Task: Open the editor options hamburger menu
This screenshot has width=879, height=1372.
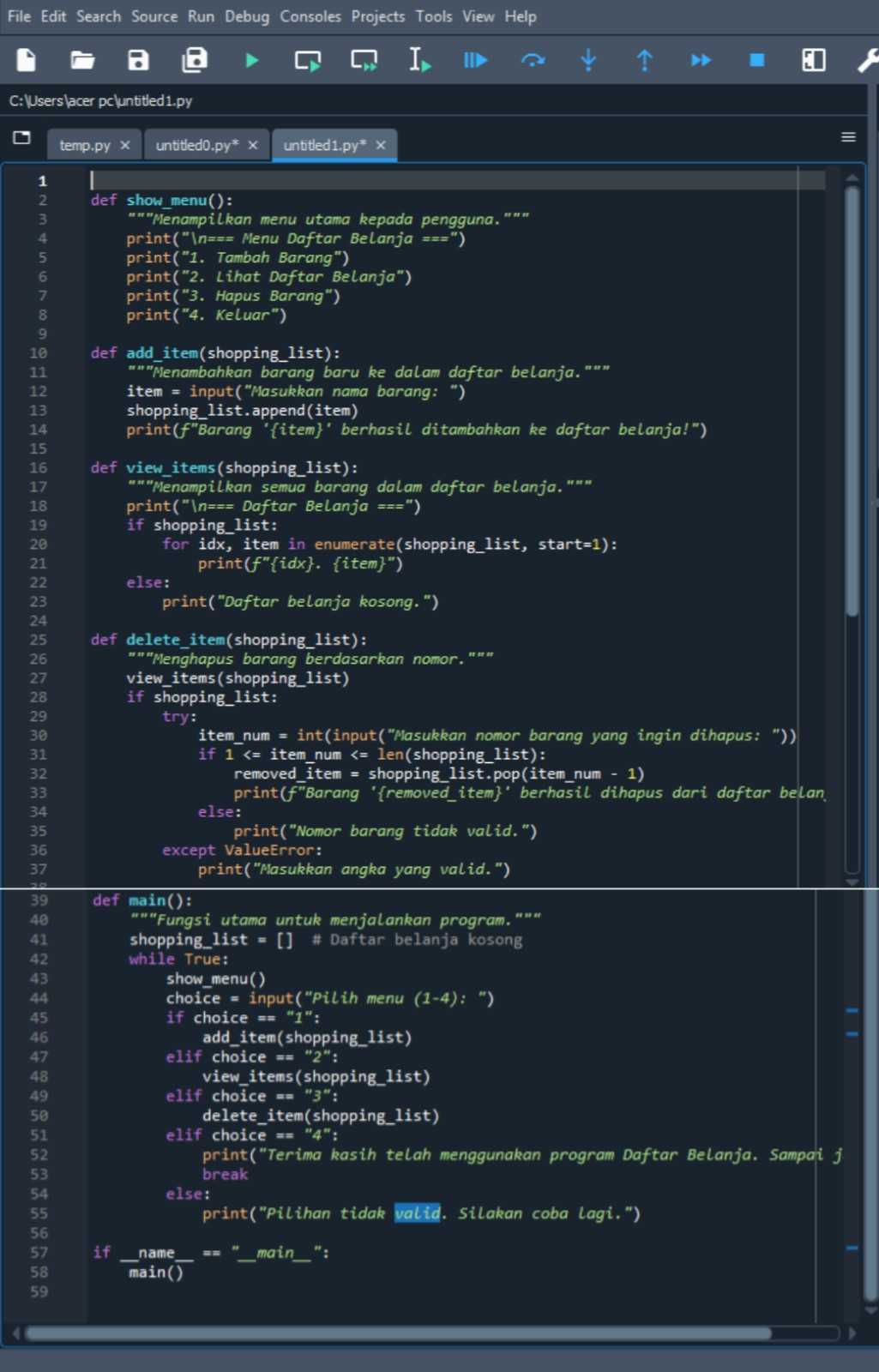Action: 848,137
